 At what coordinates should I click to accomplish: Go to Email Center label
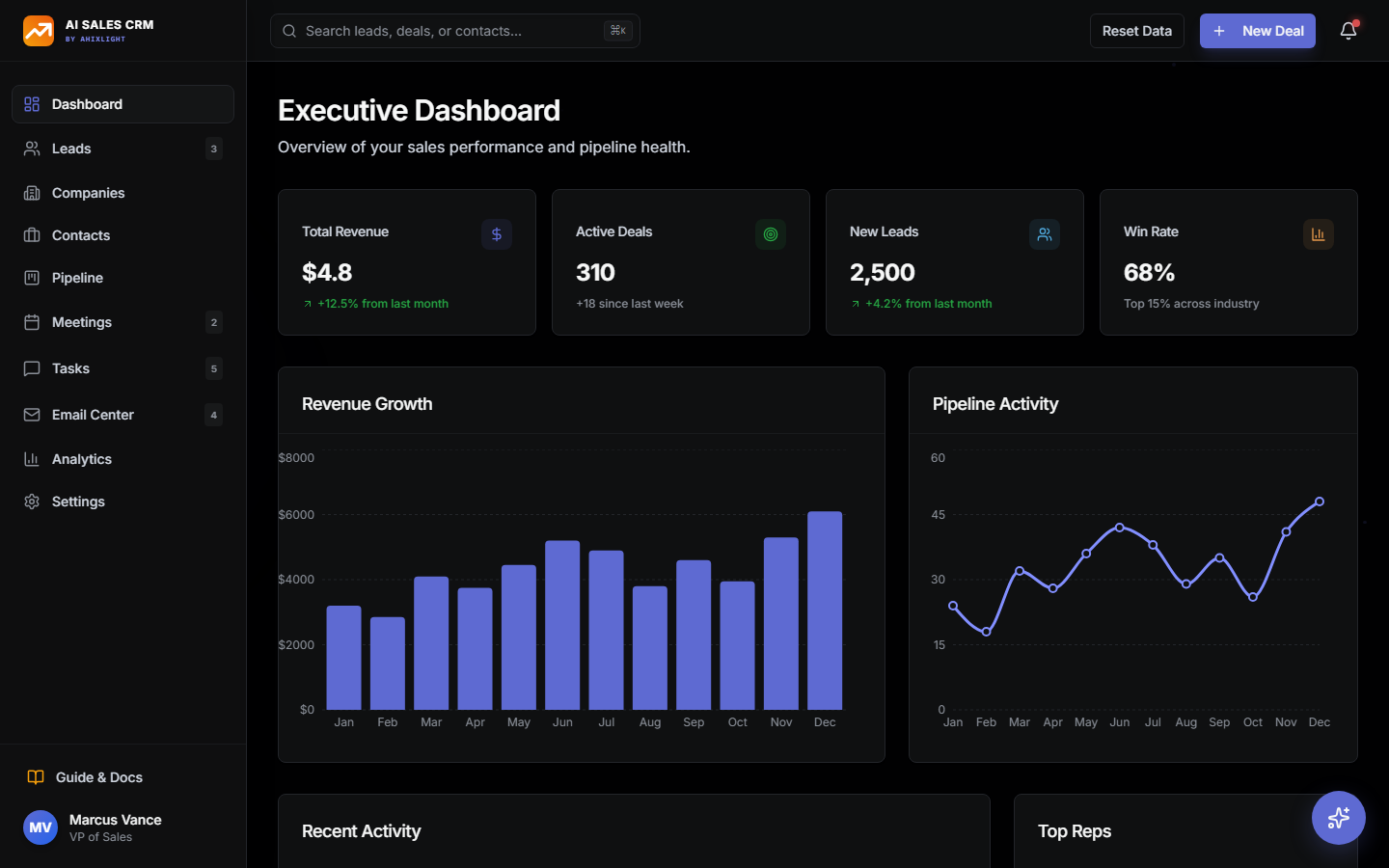(x=93, y=415)
